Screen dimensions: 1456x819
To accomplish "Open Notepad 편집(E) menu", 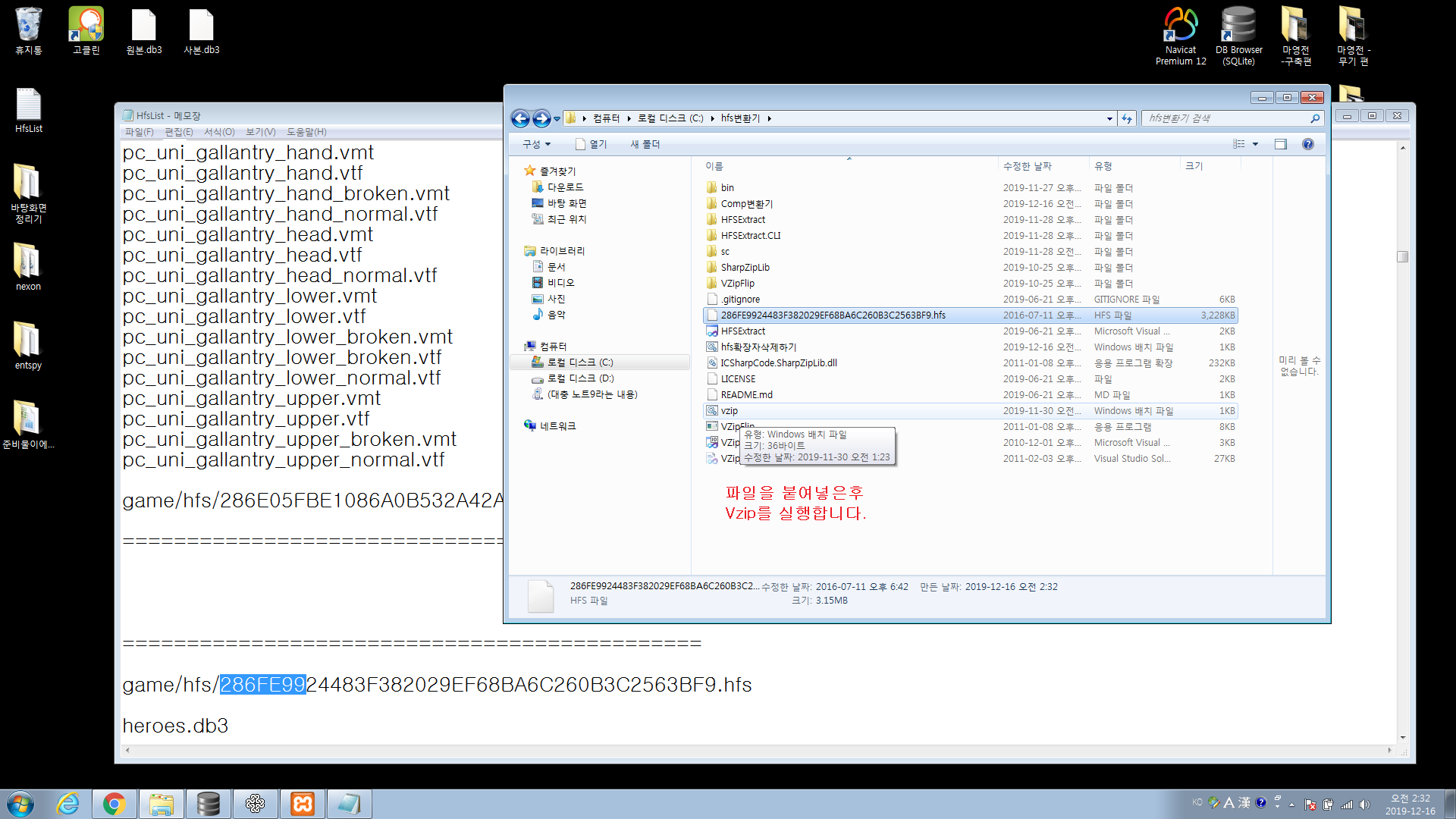I will coord(179,132).
